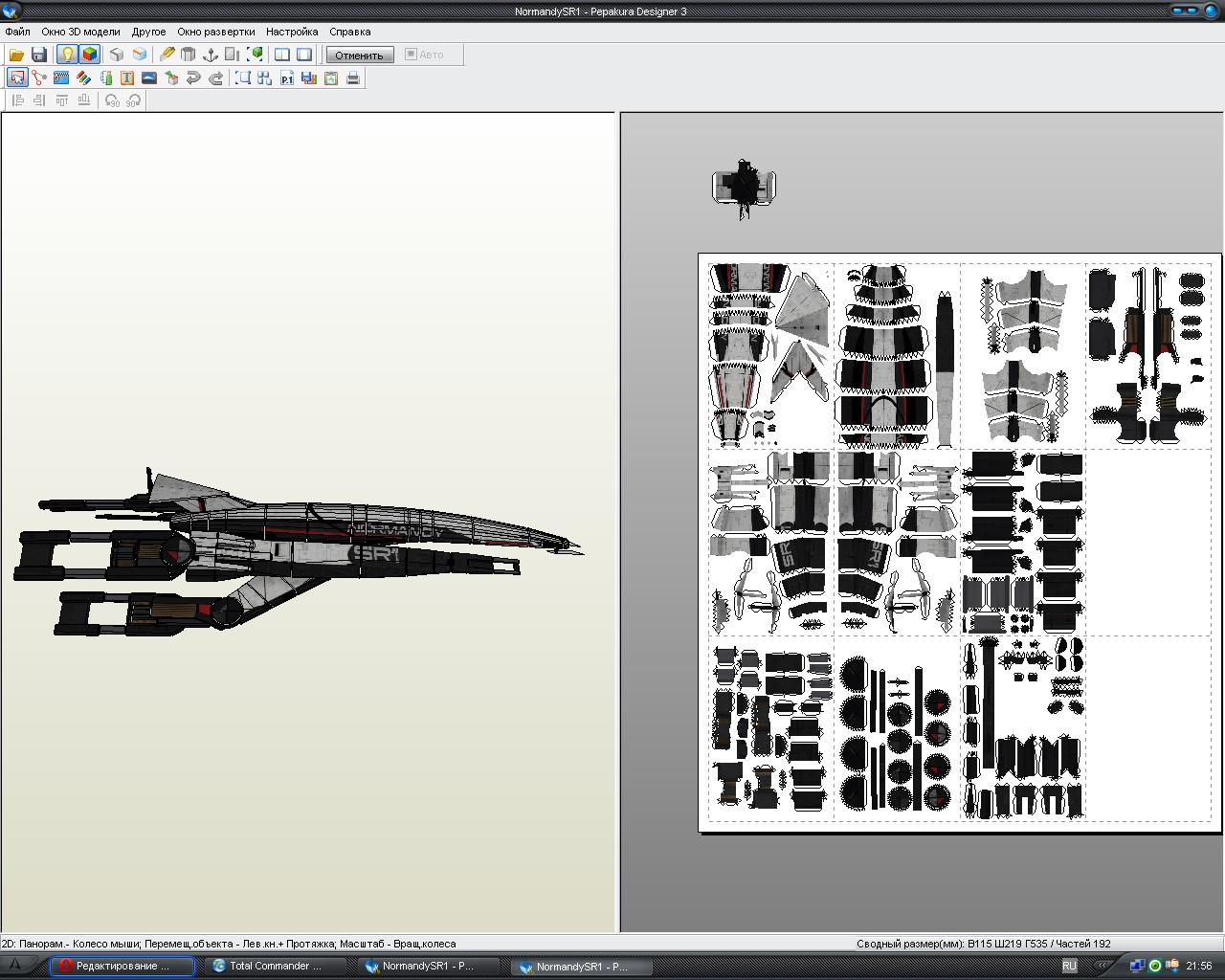Image resolution: width=1225 pixels, height=980 pixels.
Task: Click the Сводный размер status bar text
Action: point(984,944)
